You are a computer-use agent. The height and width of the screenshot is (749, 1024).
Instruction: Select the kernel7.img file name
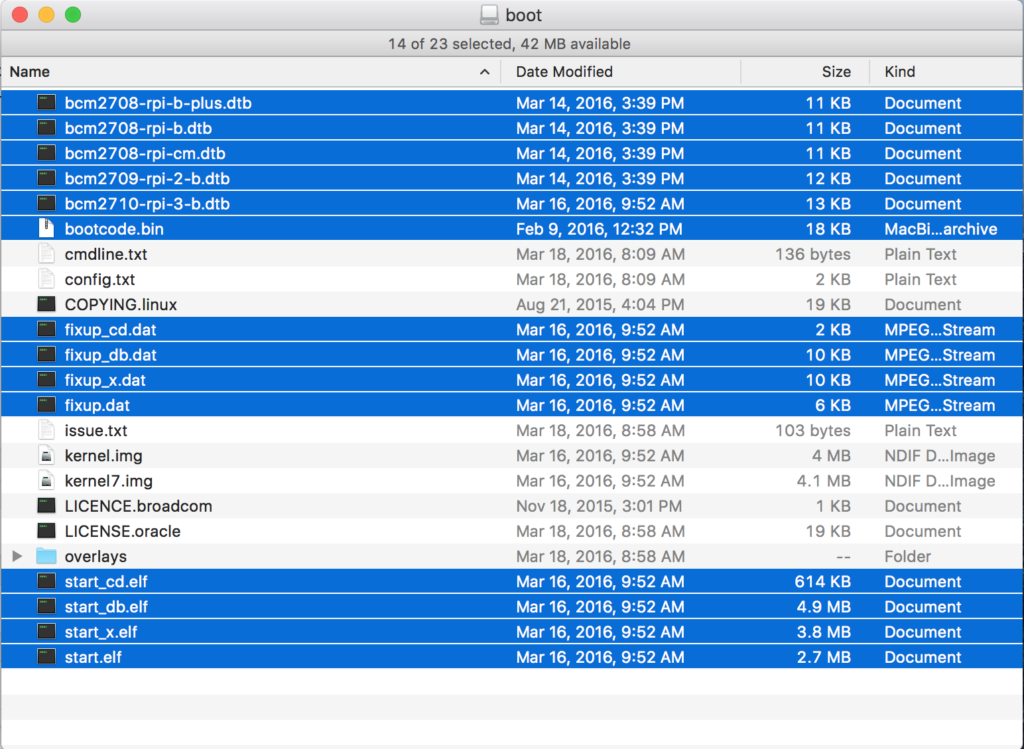click(108, 481)
